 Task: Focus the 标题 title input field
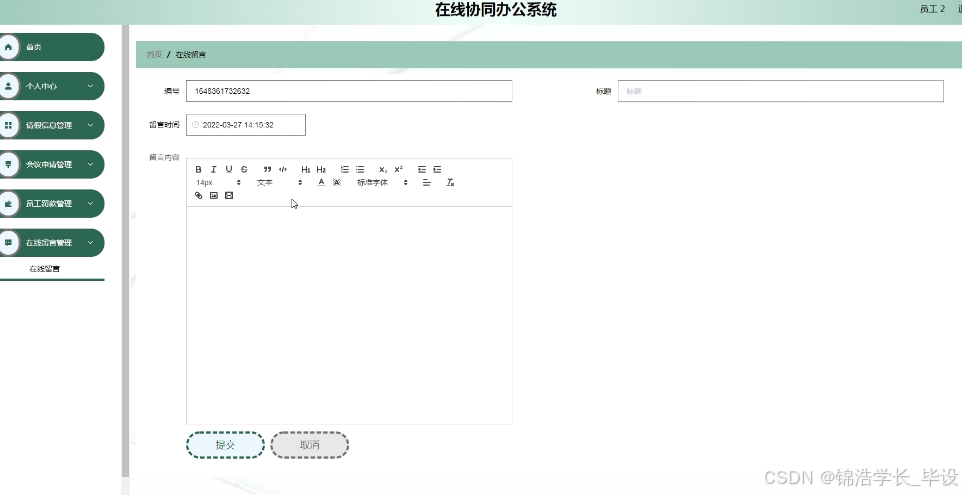point(780,91)
